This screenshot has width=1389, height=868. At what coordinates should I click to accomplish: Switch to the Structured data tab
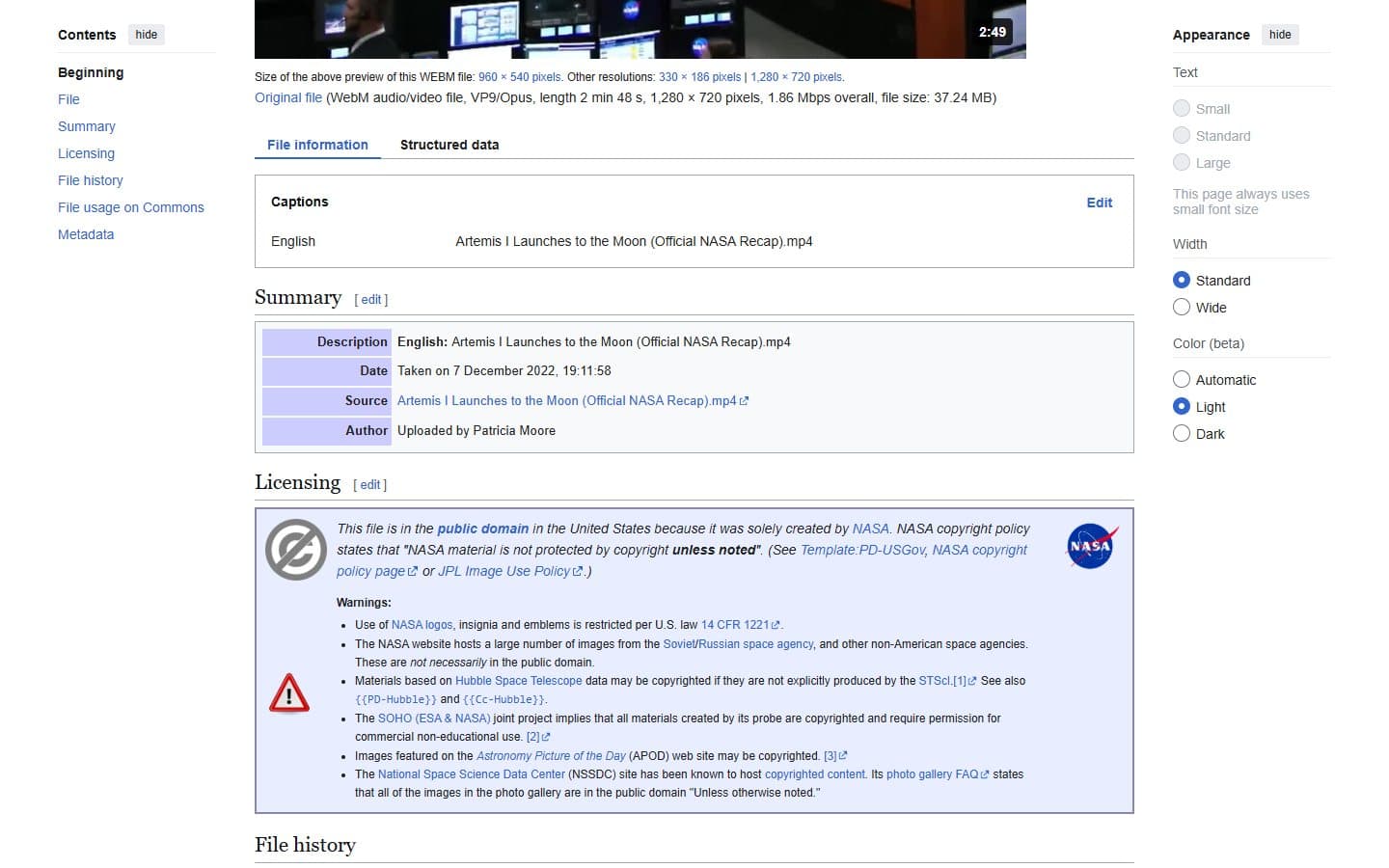[449, 145]
